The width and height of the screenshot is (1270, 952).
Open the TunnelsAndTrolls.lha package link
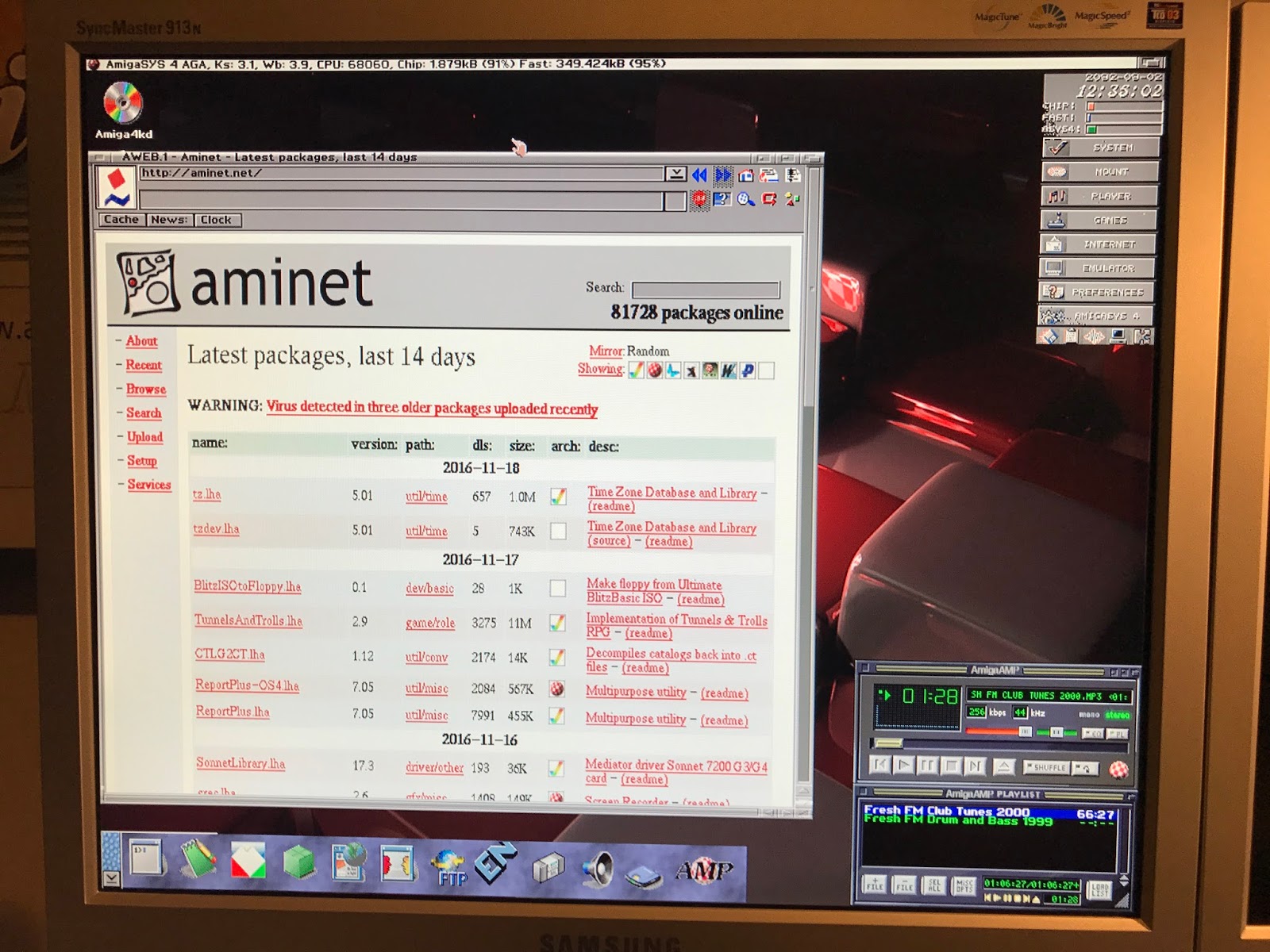click(x=248, y=620)
